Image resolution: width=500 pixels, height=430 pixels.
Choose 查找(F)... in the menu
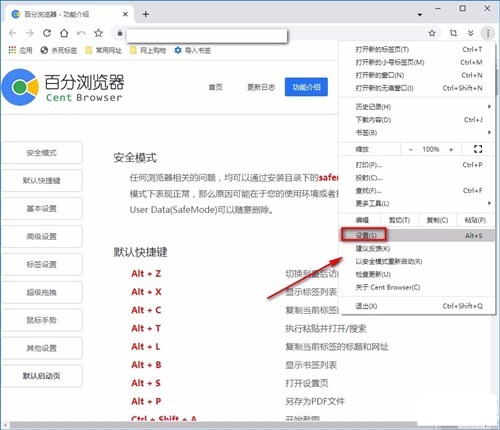coord(417,191)
